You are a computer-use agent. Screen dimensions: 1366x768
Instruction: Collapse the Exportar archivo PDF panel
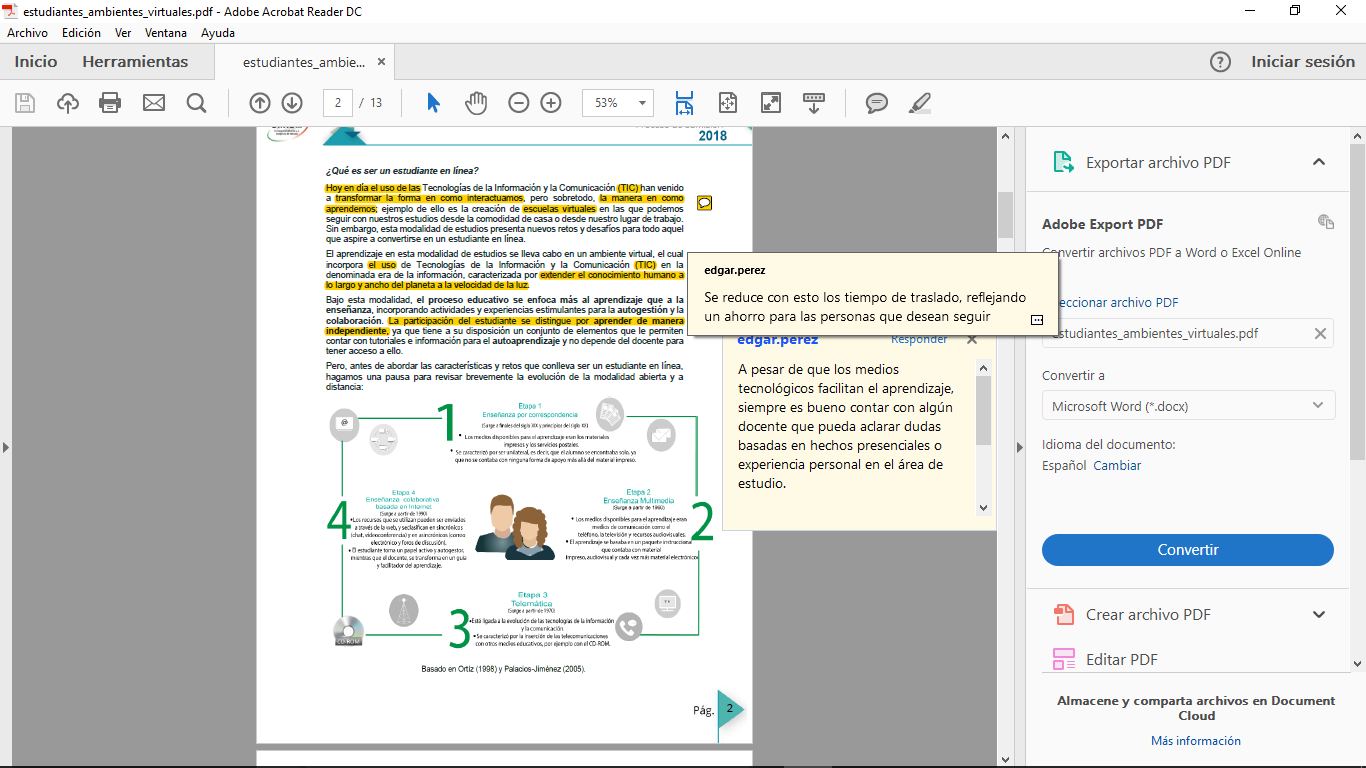point(1319,160)
